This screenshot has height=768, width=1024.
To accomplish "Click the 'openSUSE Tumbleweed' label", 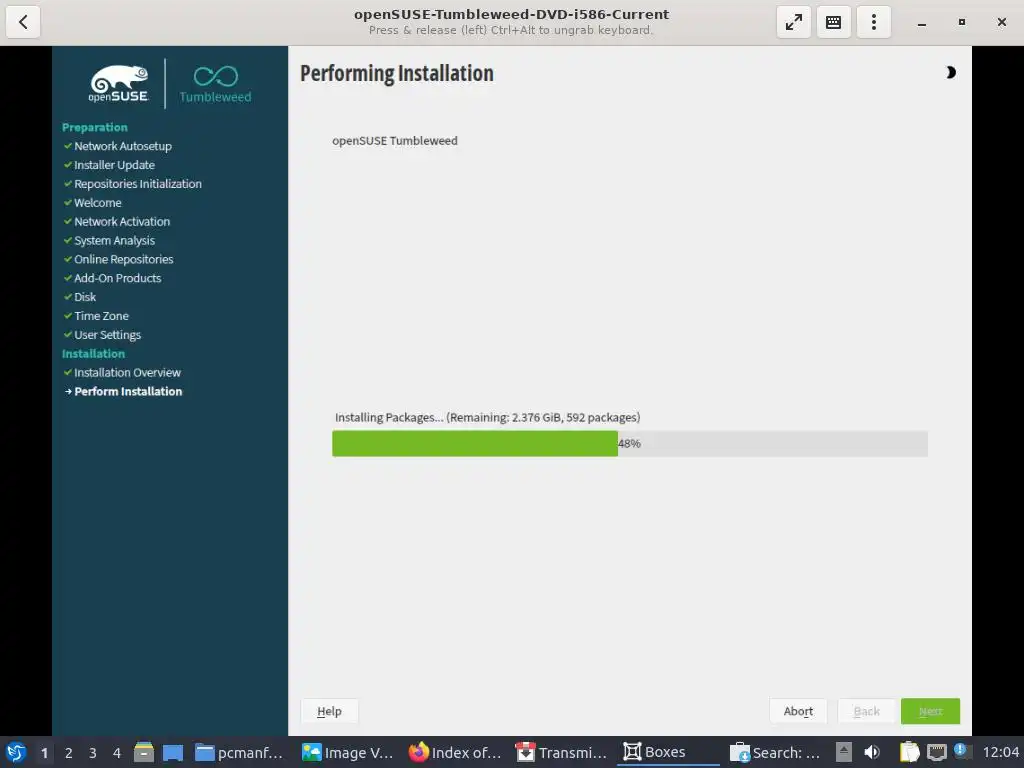I will (x=394, y=141).
